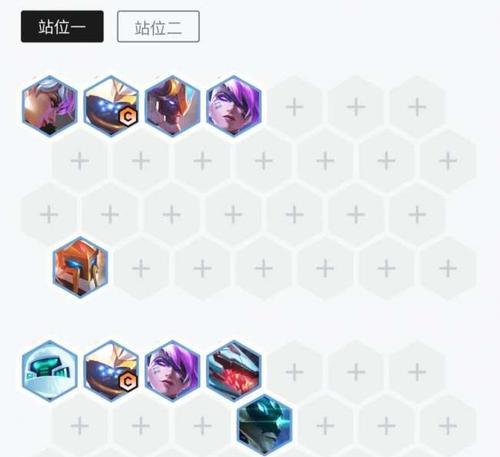Image resolution: width=500 pixels, height=457 pixels.
Task: Select the silver-haired champion with purple visor
Action: 50,107
